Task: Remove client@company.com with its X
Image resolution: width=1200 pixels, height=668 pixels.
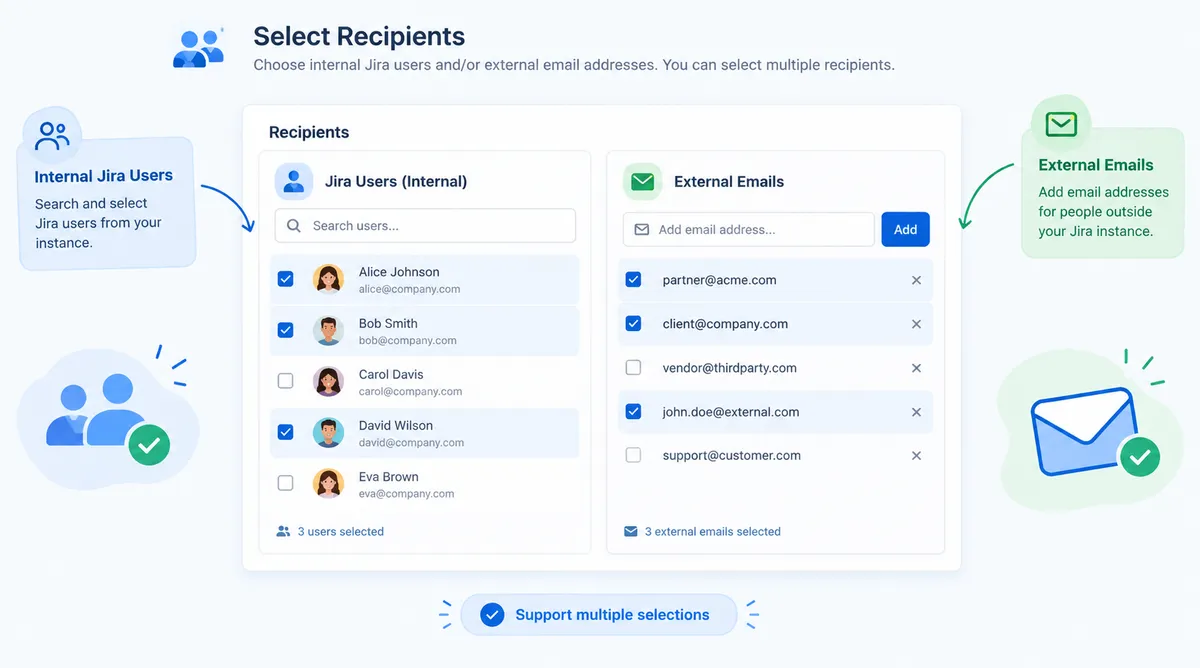Action: click(x=916, y=324)
